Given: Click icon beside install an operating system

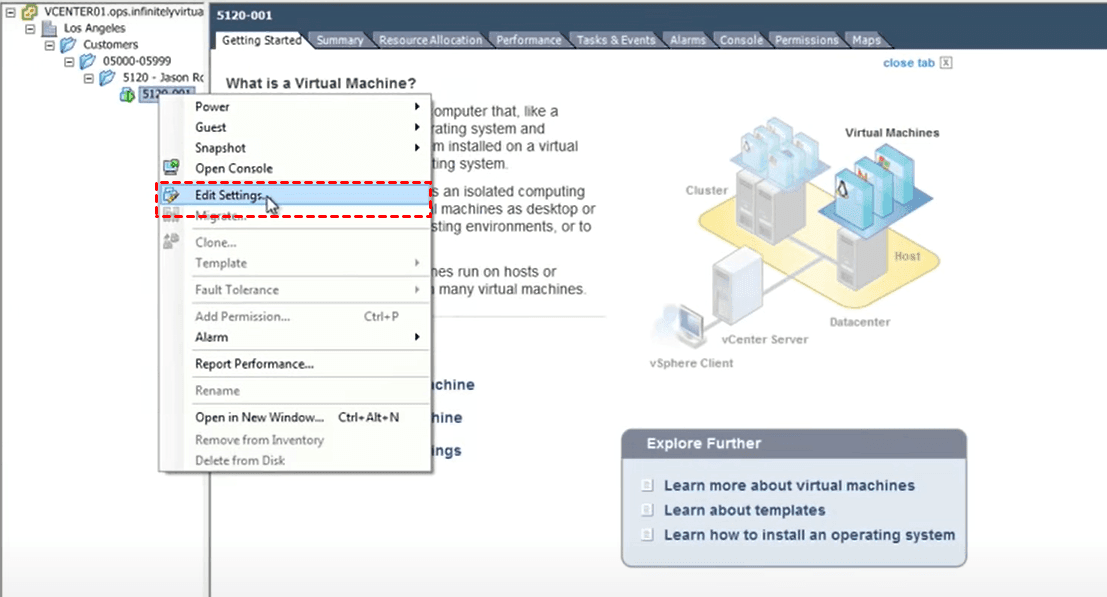Looking at the screenshot, I should coord(647,535).
